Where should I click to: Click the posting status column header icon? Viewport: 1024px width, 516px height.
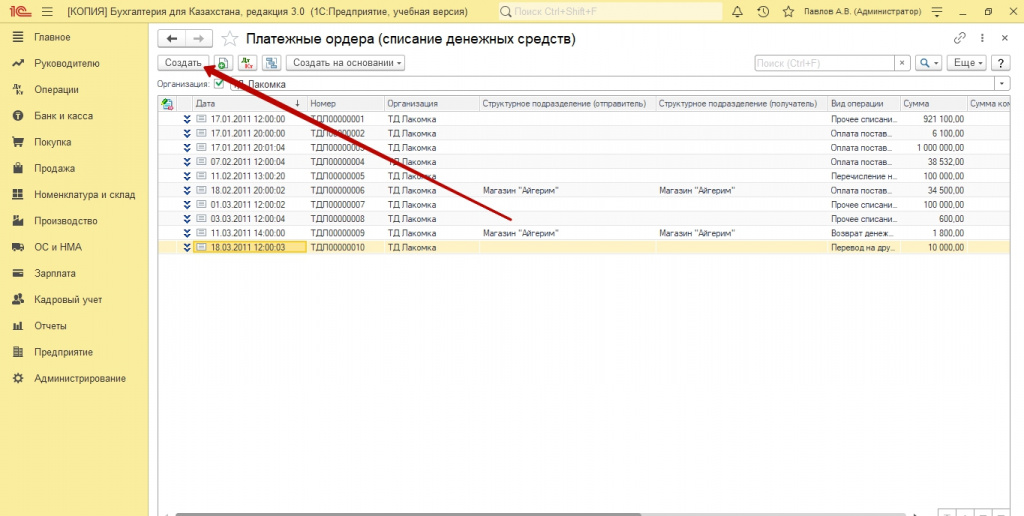pos(167,104)
